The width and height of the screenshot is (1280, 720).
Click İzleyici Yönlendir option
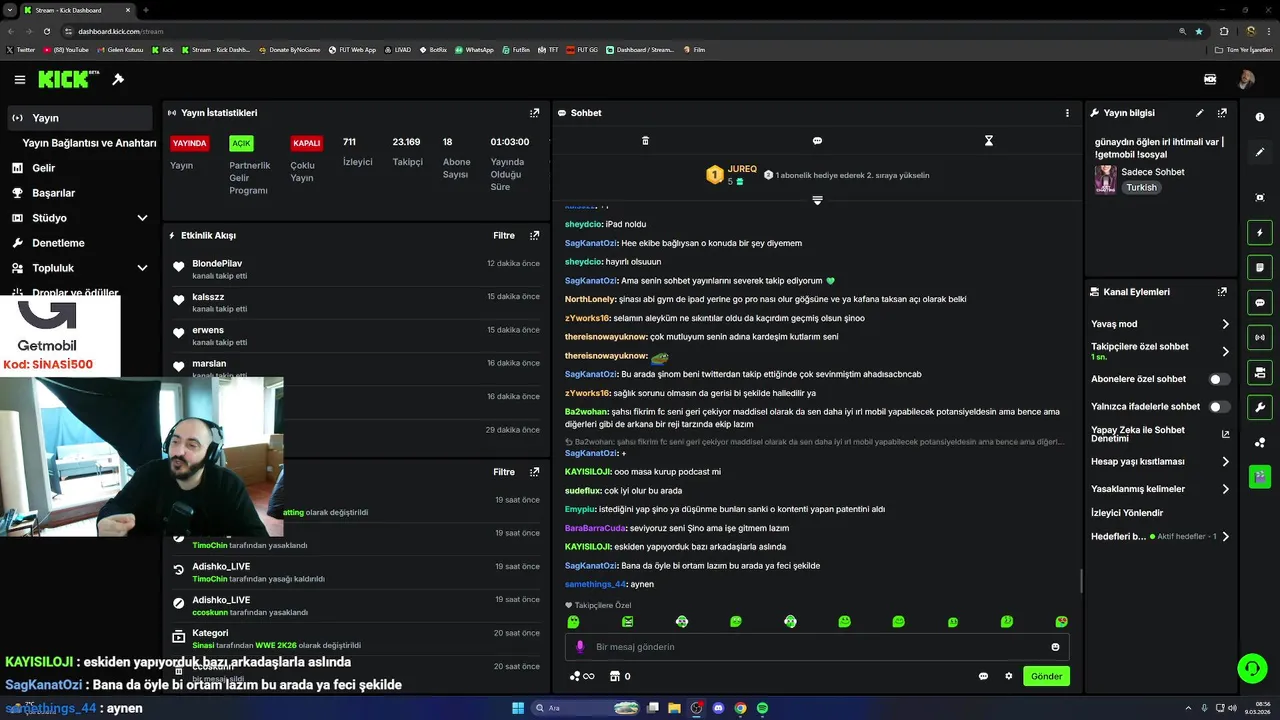tap(1127, 513)
